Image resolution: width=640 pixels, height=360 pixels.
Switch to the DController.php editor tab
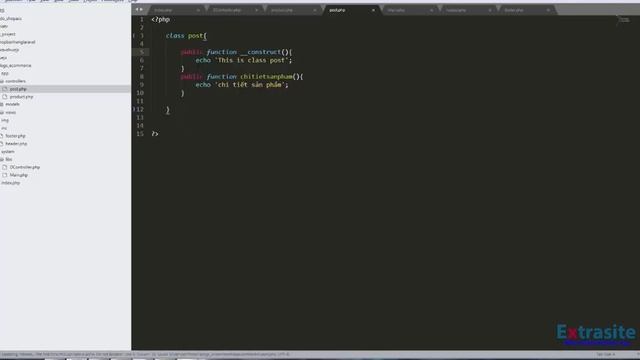tap(227, 10)
